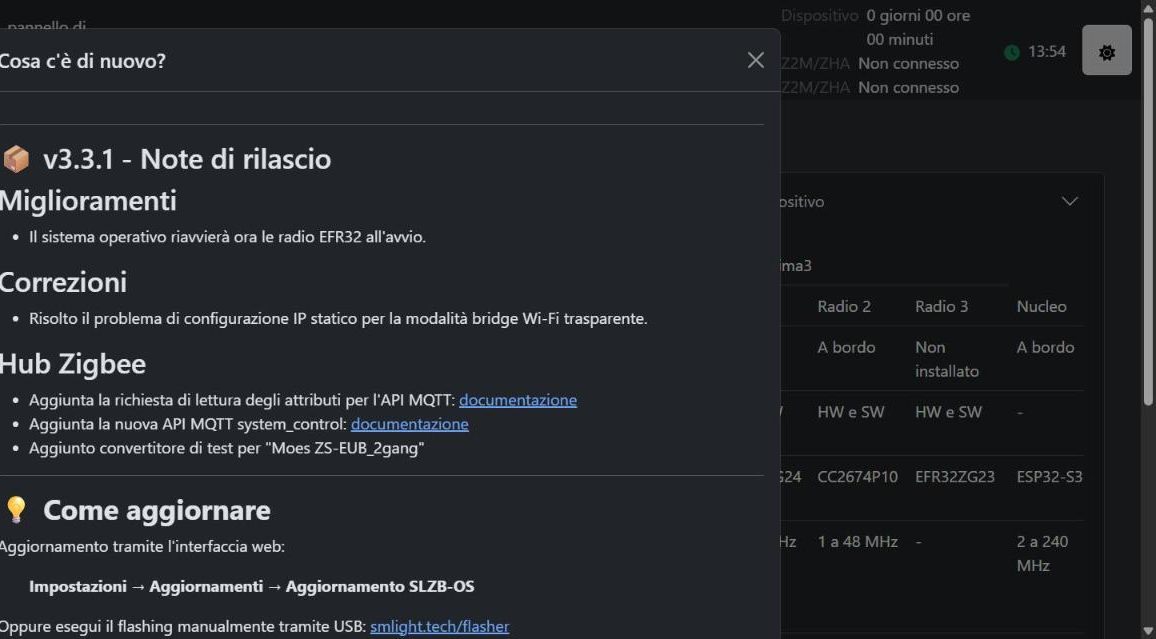Viewport: 1156px width, 639px height.
Task: Click the "Hub Zigbee" heading
Action: [73, 364]
